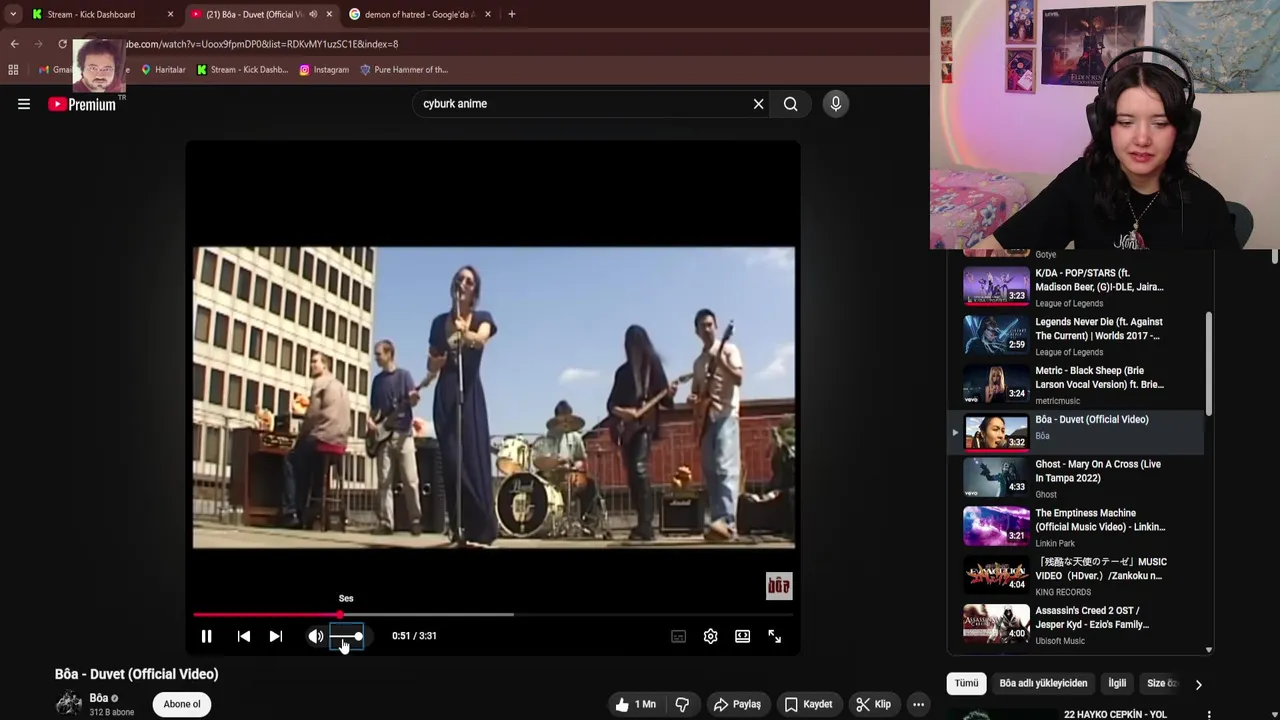
Task: Click the playlist panel scrollbar thumb
Action: pyautogui.click(x=1209, y=364)
